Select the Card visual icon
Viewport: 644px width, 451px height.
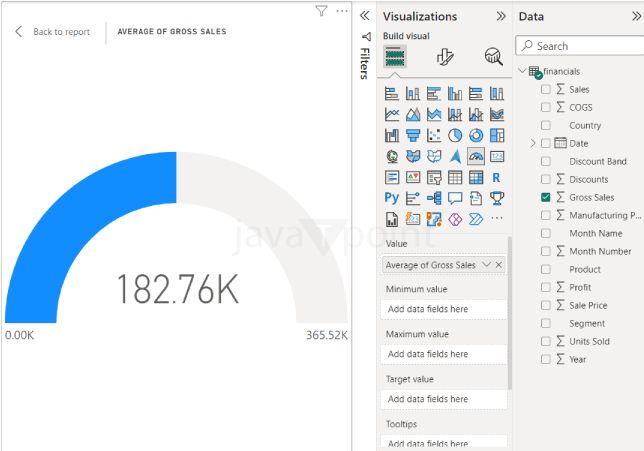click(497, 156)
